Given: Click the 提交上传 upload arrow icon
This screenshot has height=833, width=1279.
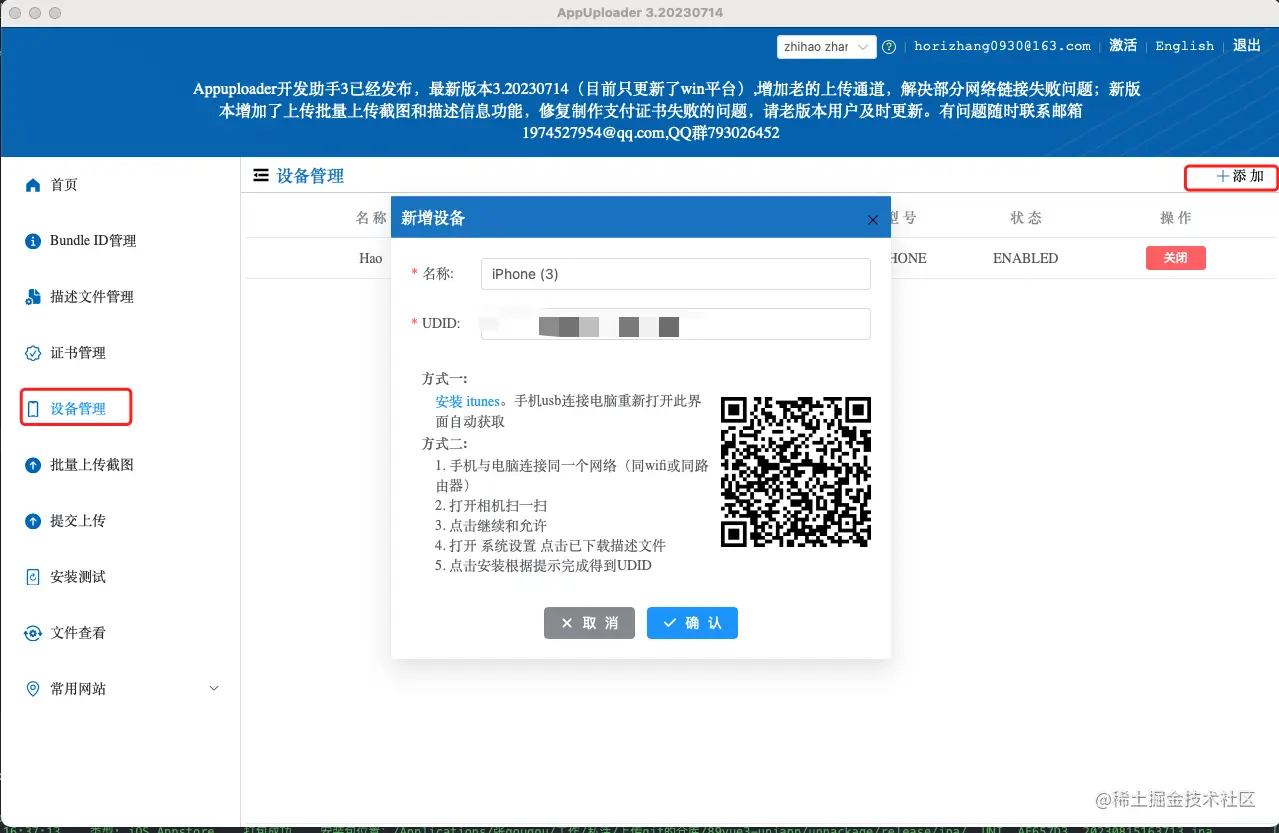Looking at the screenshot, I should click(x=33, y=521).
